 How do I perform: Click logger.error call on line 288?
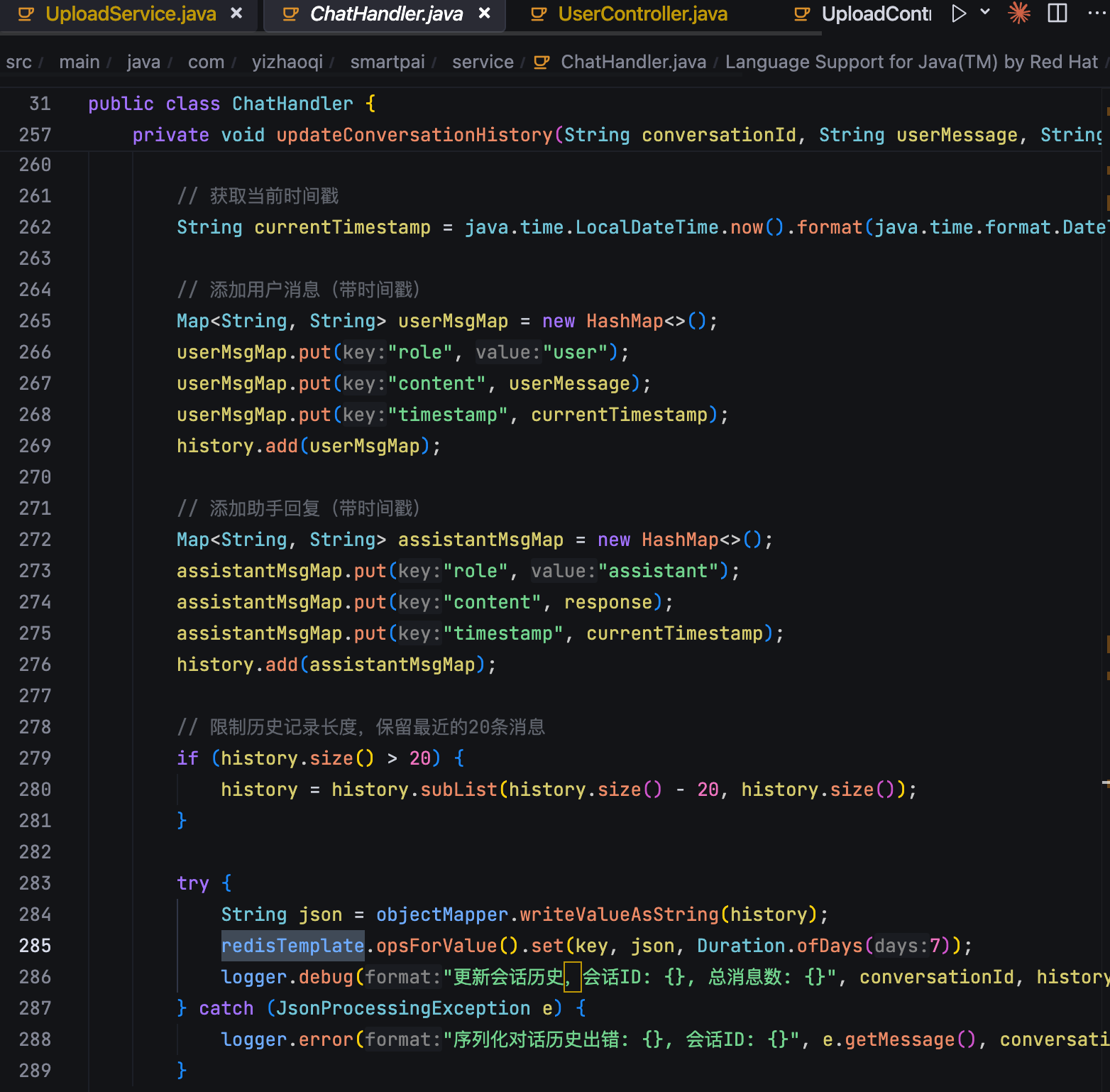(287, 1039)
